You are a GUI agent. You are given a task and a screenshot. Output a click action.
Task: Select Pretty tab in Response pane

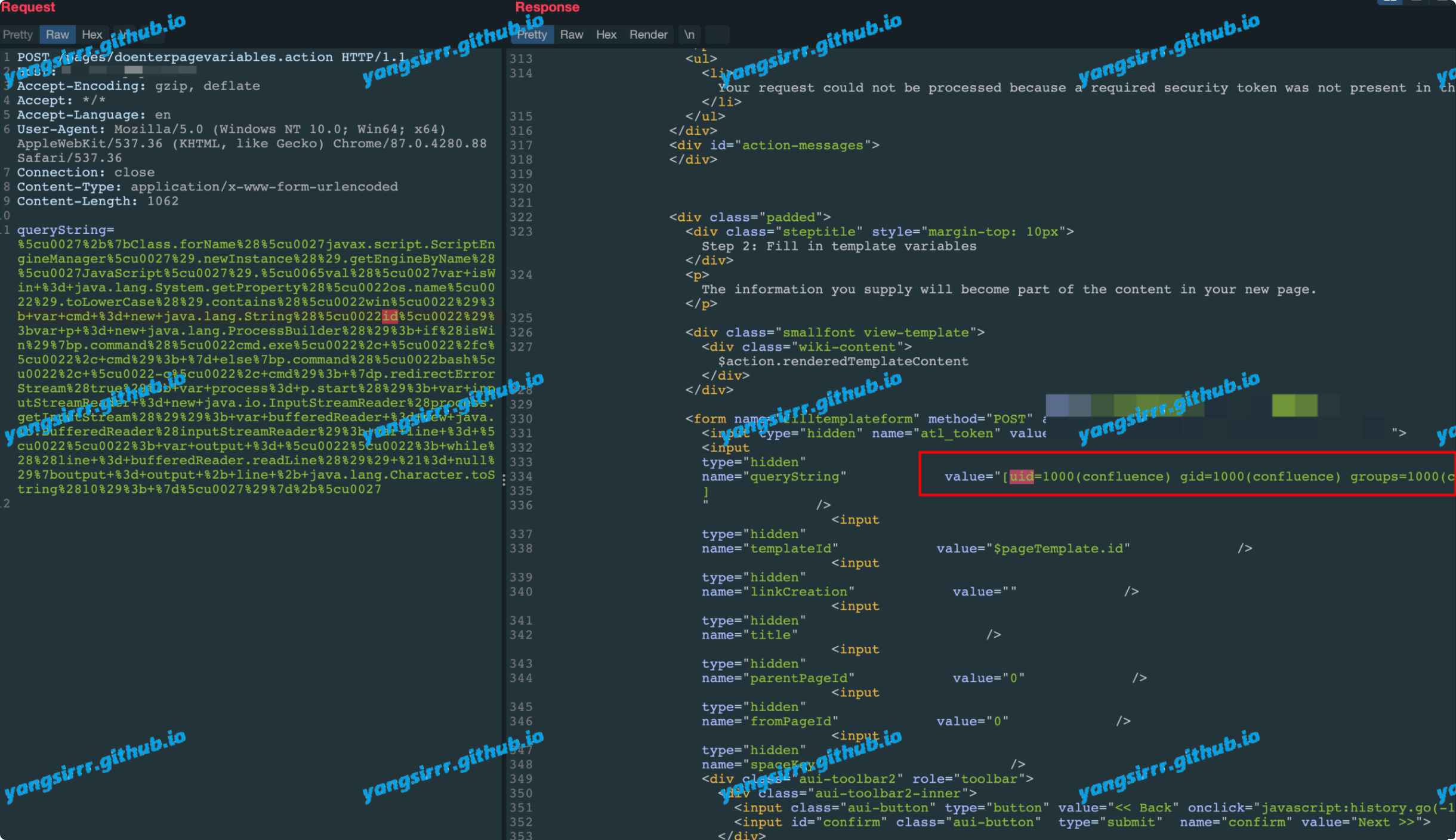click(532, 35)
